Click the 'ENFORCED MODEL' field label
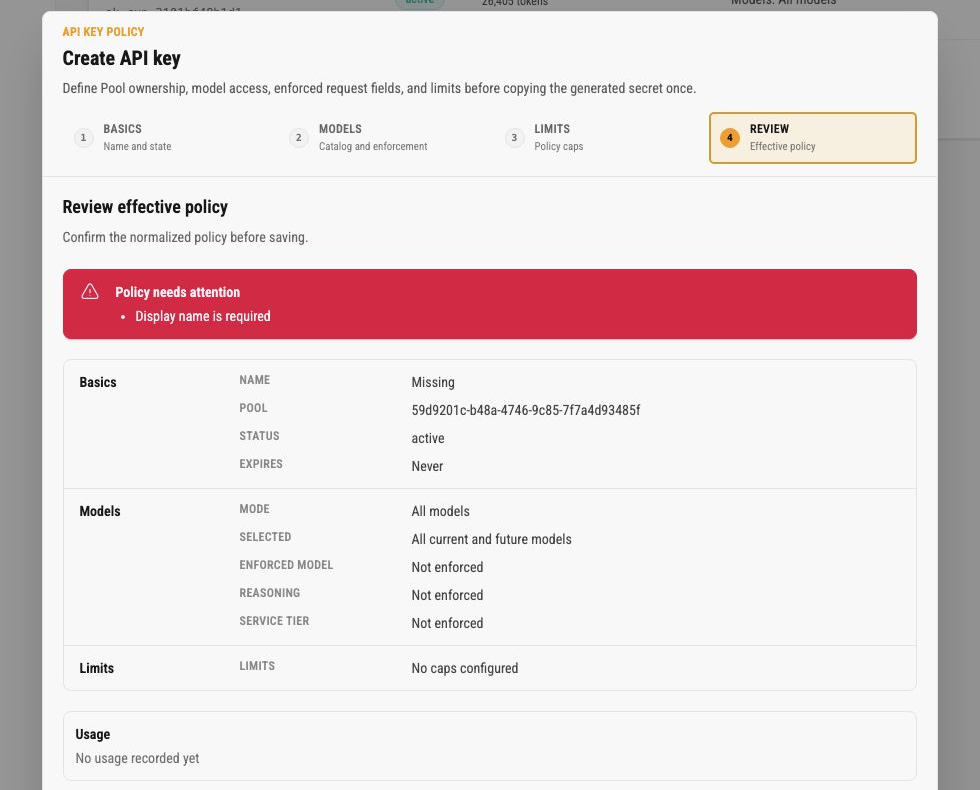The width and height of the screenshot is (980, 790). (x=286, y=565)
